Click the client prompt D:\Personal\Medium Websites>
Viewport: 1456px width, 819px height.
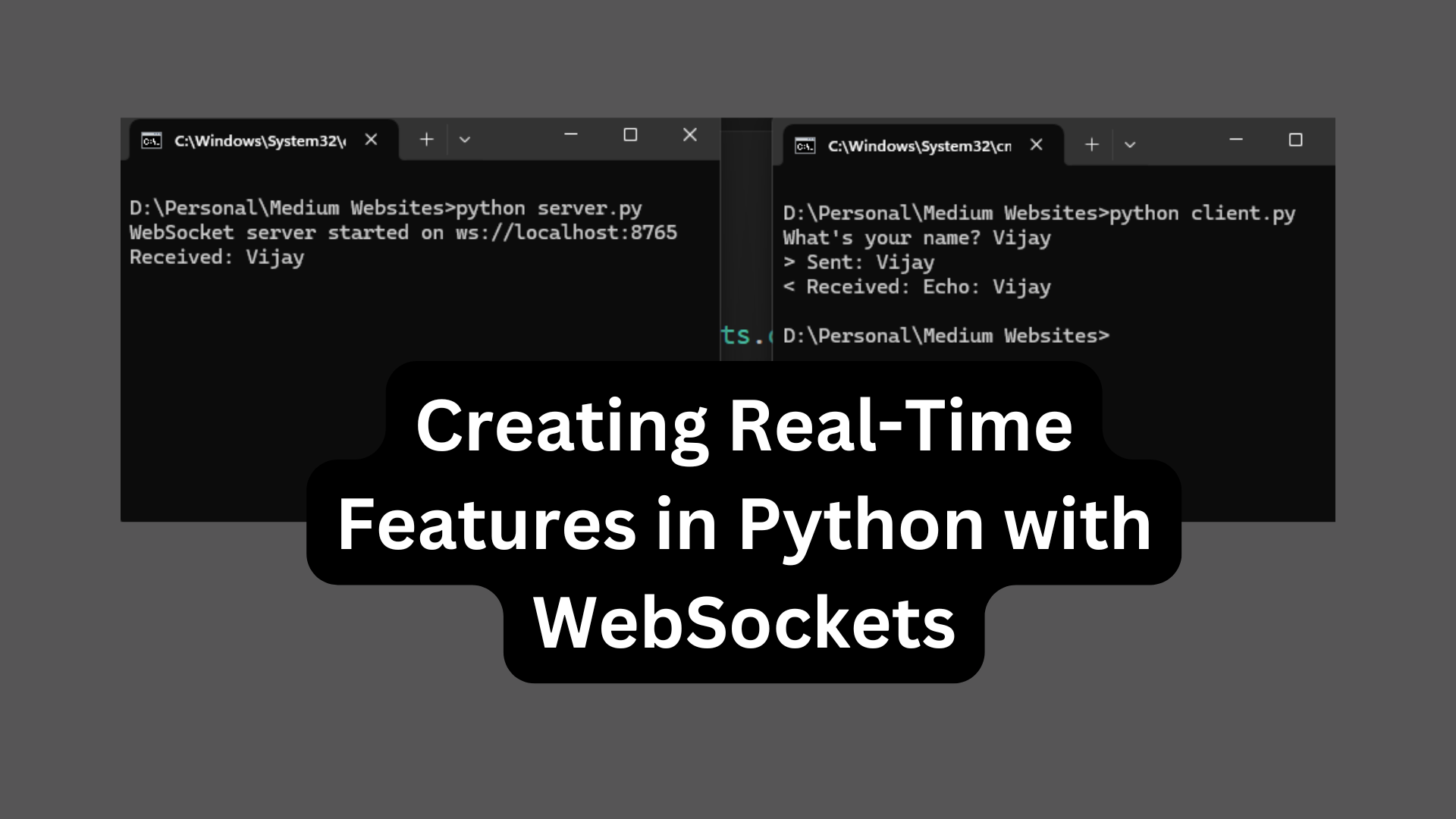[946, 336]
